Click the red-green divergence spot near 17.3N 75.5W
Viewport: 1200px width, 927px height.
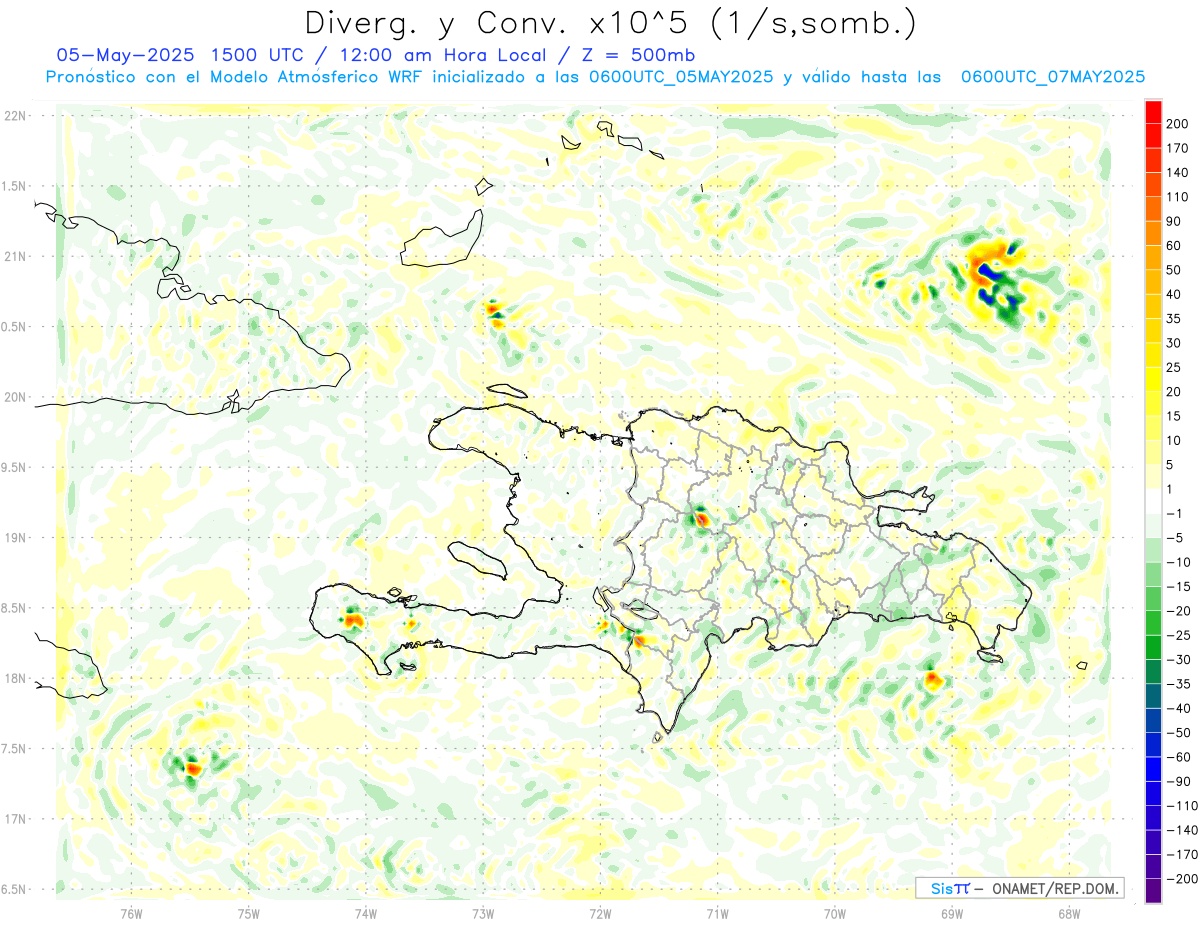[191, 767]
